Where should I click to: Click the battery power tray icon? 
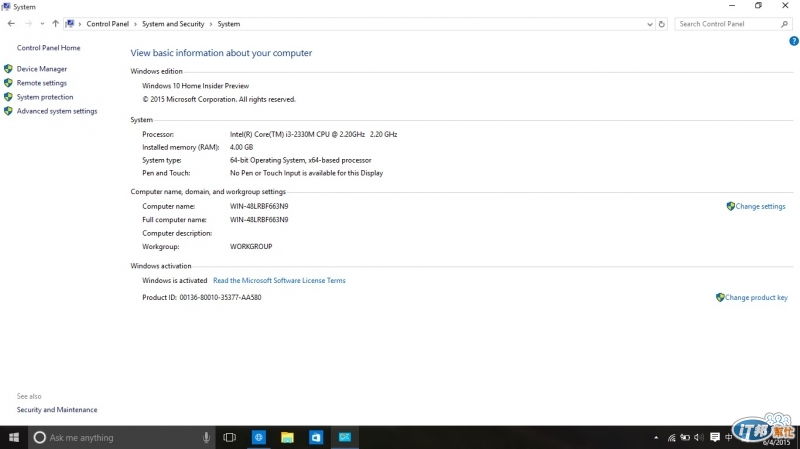click(x=685, y=438)
